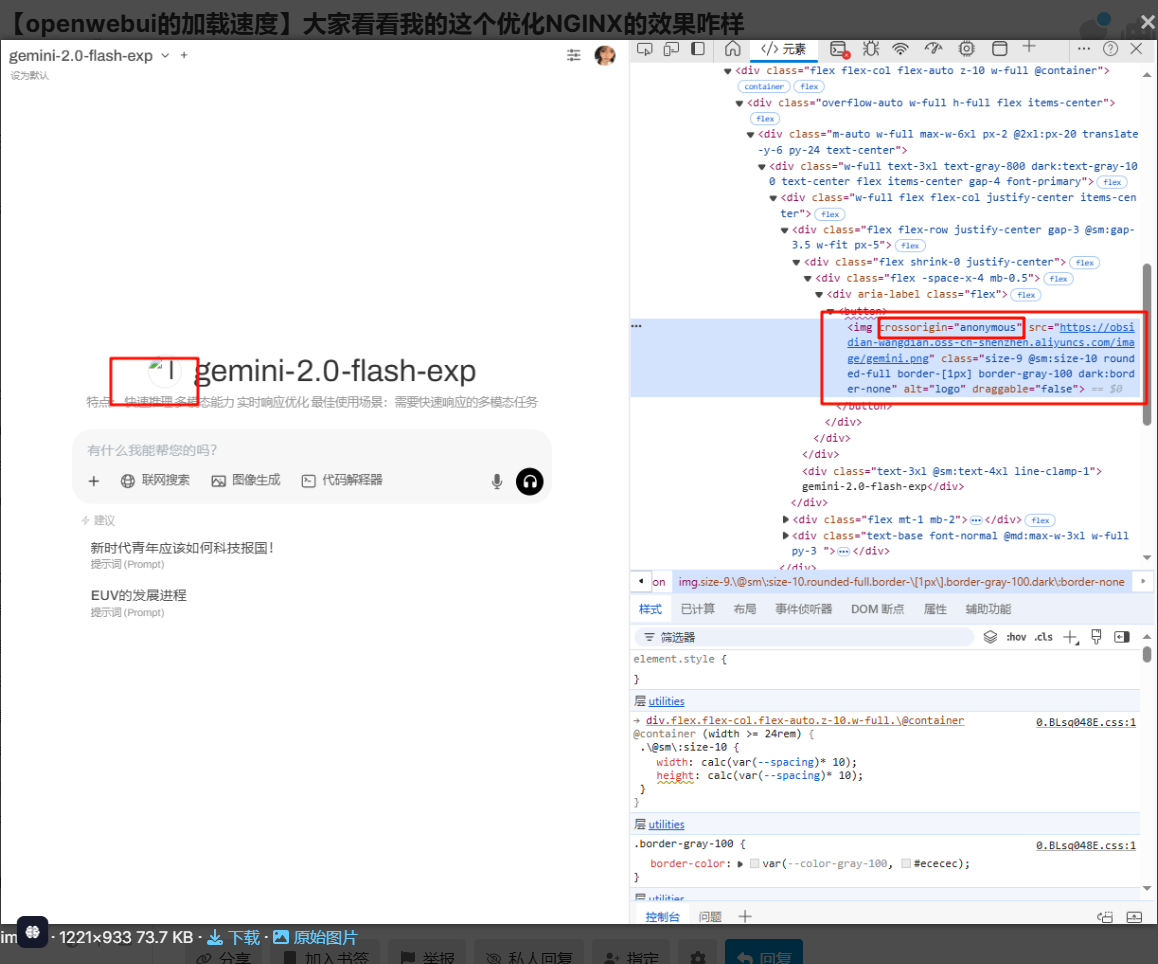The height and width of the screenshot is (964, 1158).
Task: Click the breadcrumb scroll-right arrow
Action: pos(1142,581)
